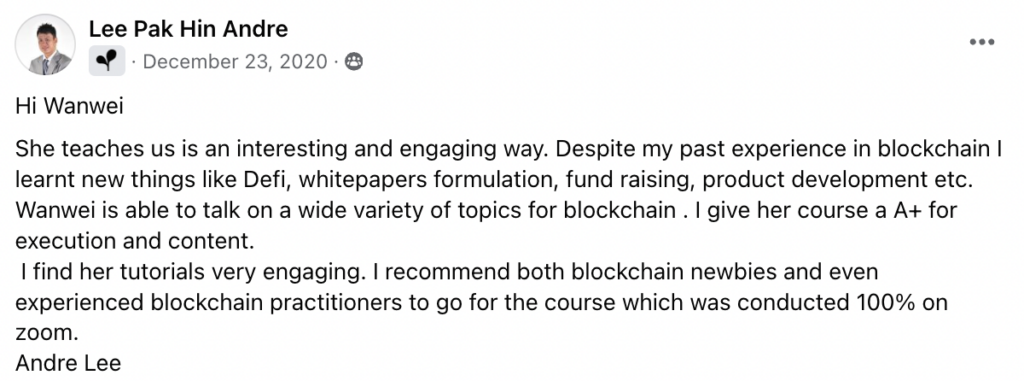The image size is (1024, 381).
Task: Click the word 'zoom.' near the post end
Action: tap(46, 333)
